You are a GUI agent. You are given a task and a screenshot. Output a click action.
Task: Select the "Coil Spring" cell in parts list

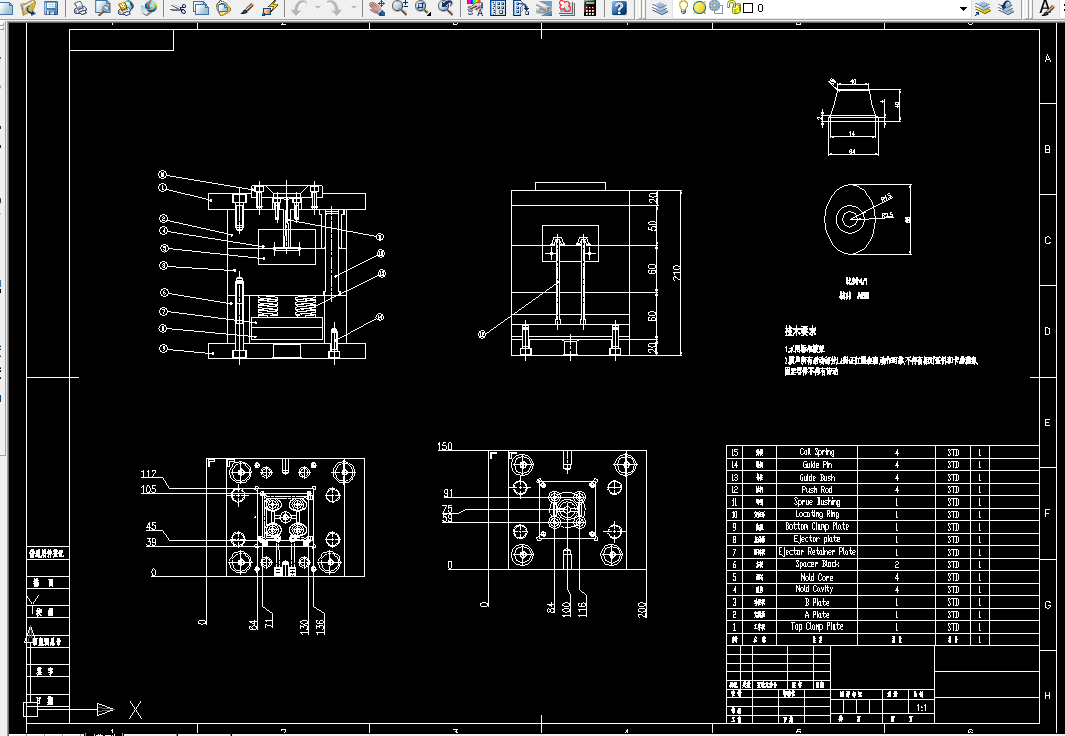[x=816, y=452]
